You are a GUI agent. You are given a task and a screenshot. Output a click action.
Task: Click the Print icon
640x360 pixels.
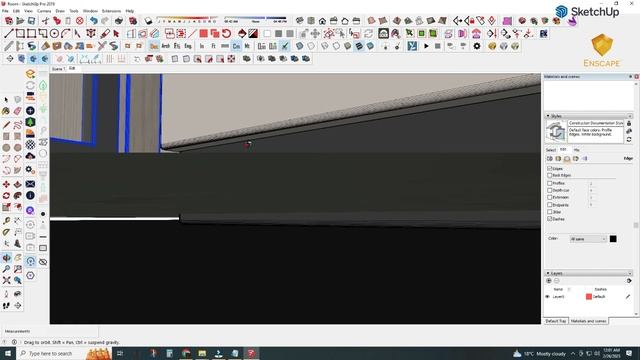click(x=119, y=21)
